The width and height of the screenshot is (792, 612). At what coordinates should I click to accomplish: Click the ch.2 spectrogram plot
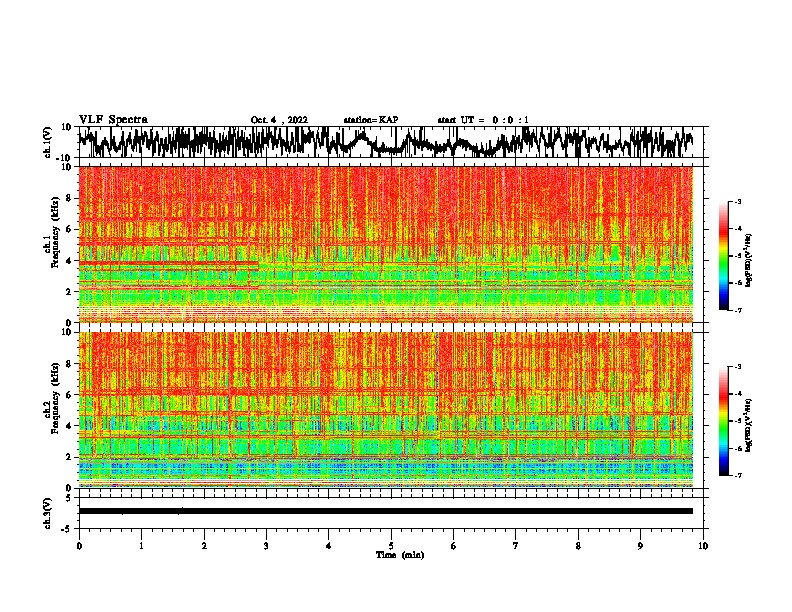(386, 410)
